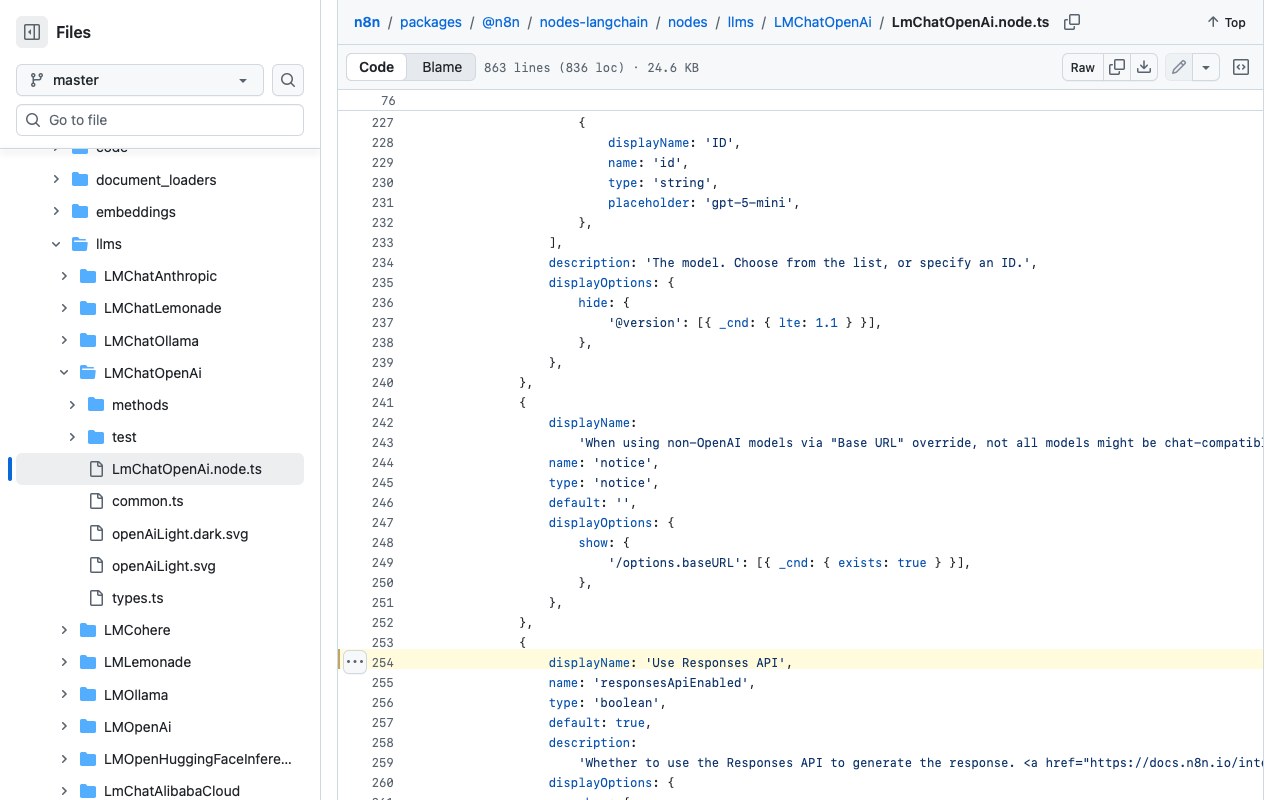Open LmChatOpenAi.node.ts in the file tree
This screenshot has height=800, width=1280.
(x=160, y=469)
